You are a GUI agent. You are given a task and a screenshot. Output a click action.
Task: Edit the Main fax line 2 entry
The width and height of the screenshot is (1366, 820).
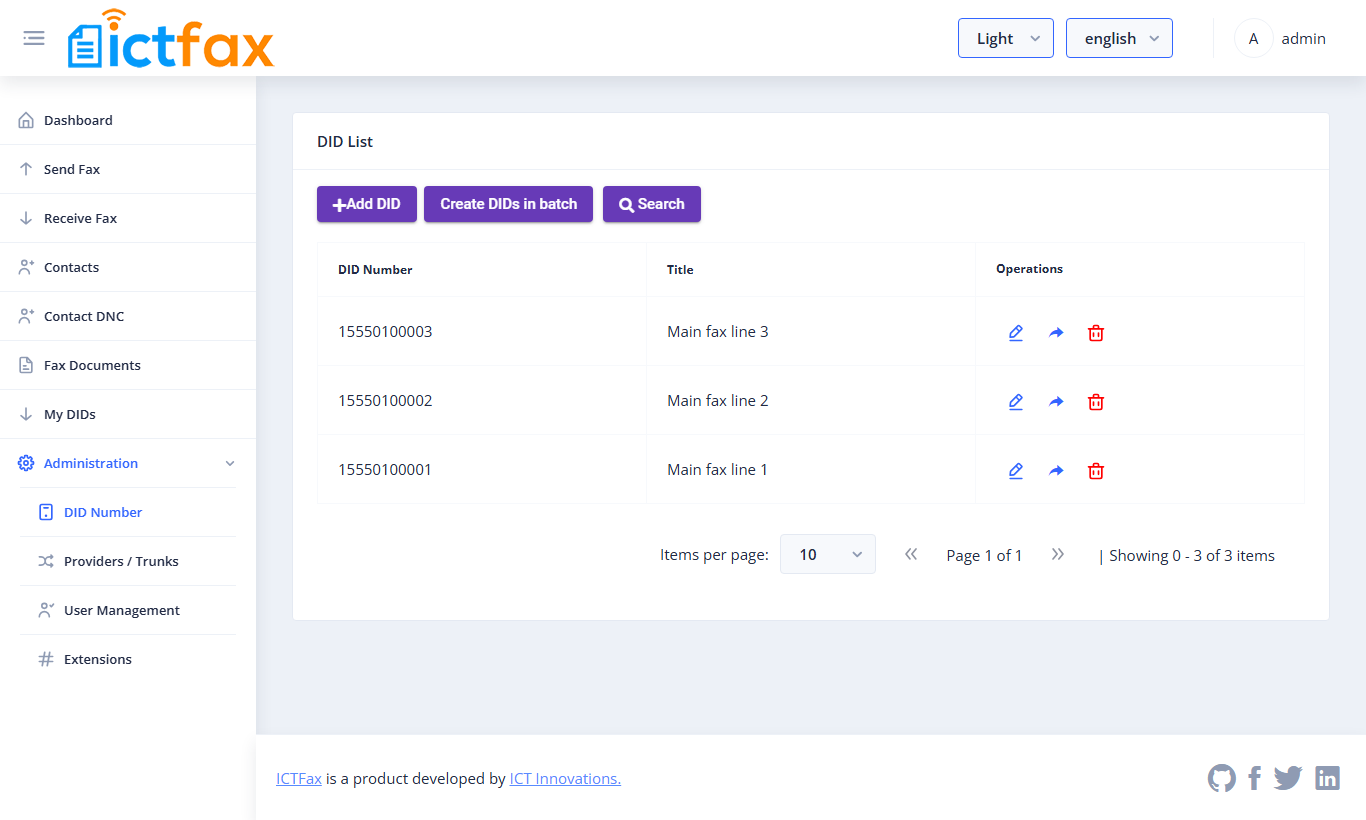point(1016,402)
